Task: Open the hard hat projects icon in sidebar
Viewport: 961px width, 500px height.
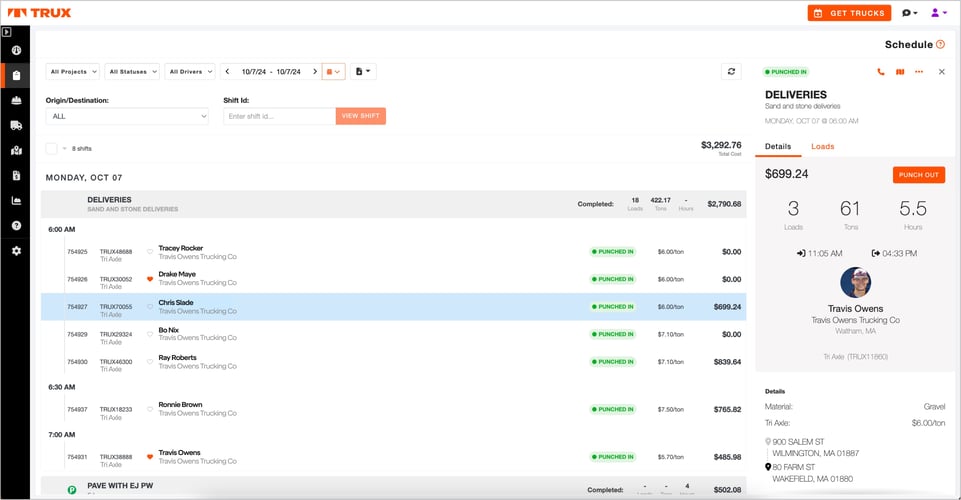Action: pos(17,100)
